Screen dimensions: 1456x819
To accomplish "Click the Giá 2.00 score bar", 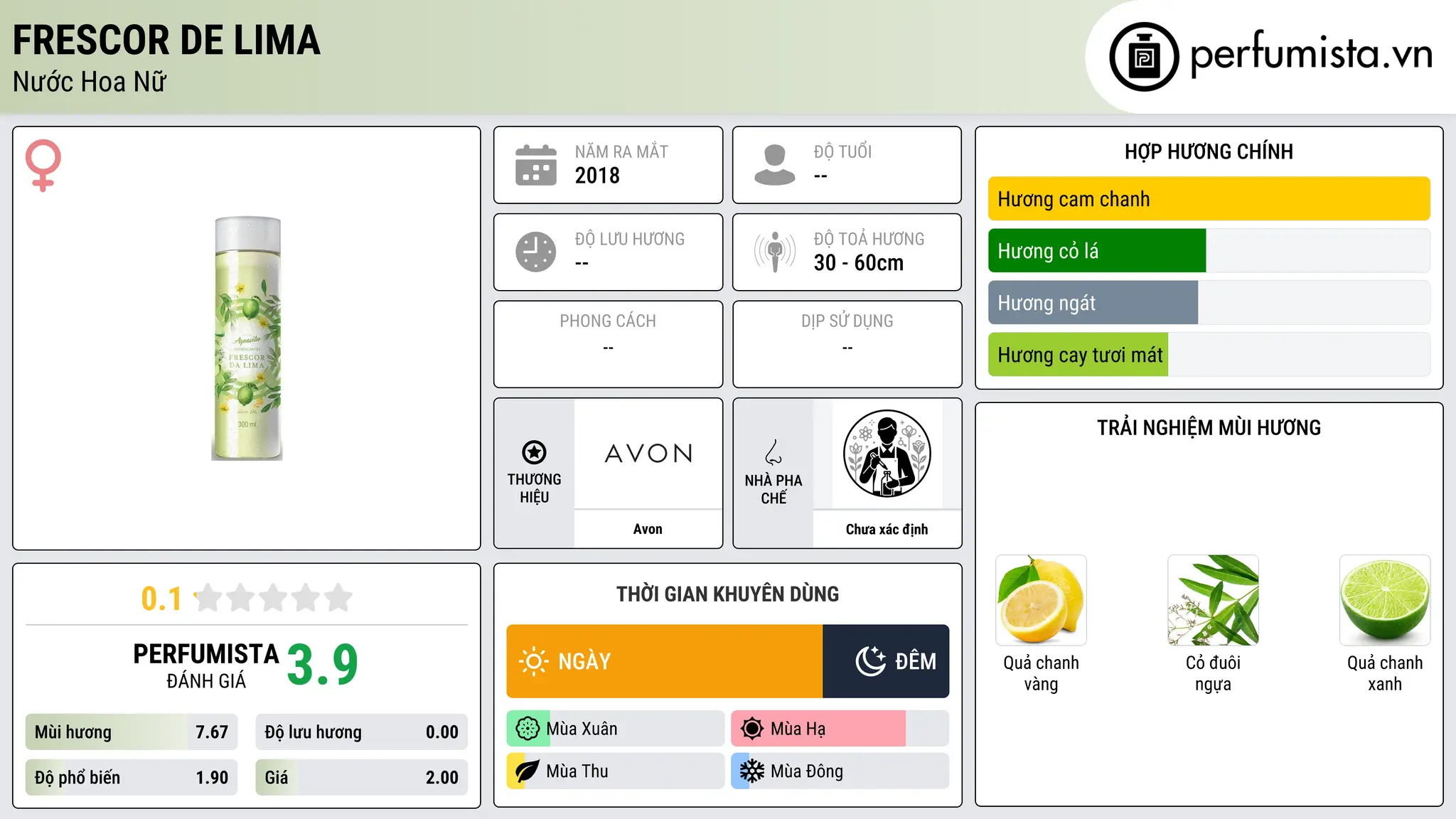I will click(362, 778).
